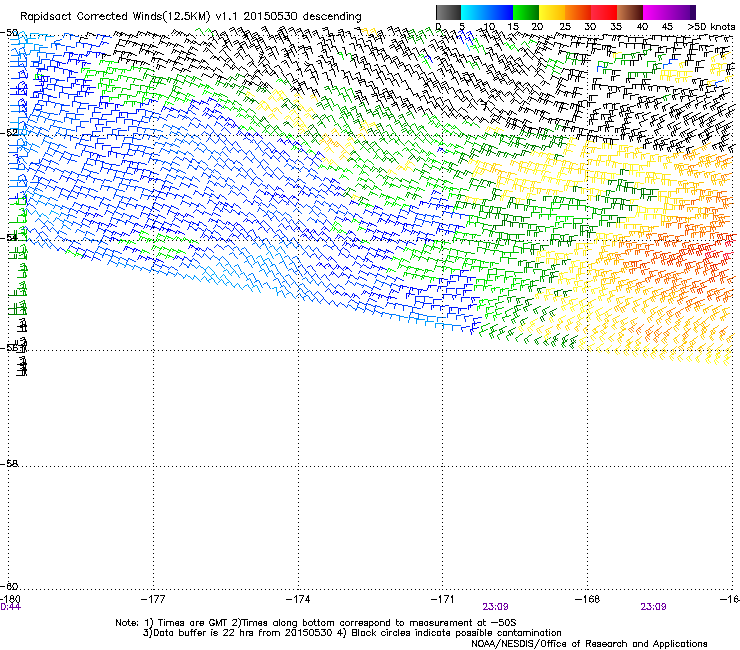
Task: Click the purple '23:09' time near -168
Action: click(653, 607)
